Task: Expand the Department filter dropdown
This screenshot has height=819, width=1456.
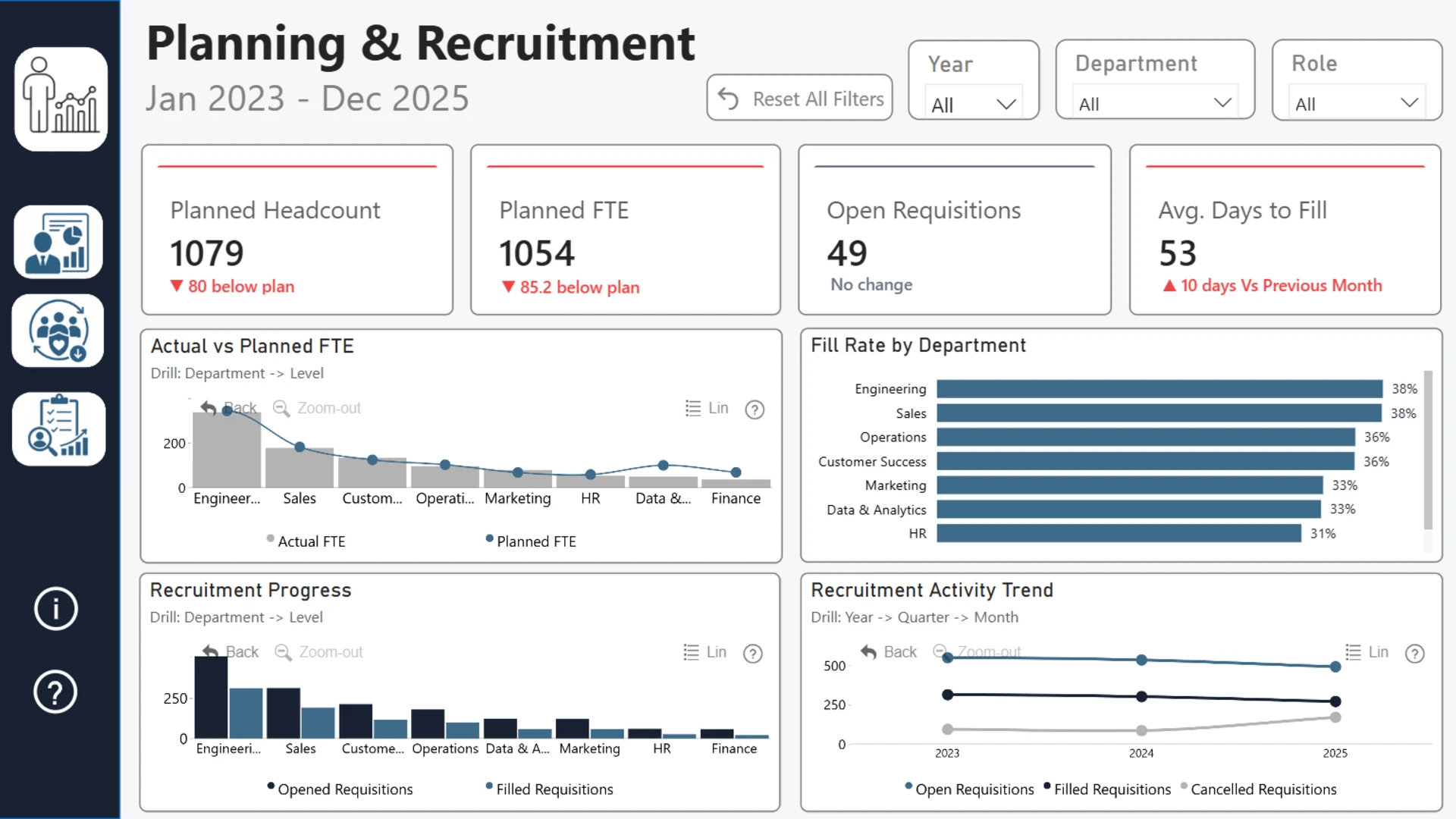Action: (1155, 103)
